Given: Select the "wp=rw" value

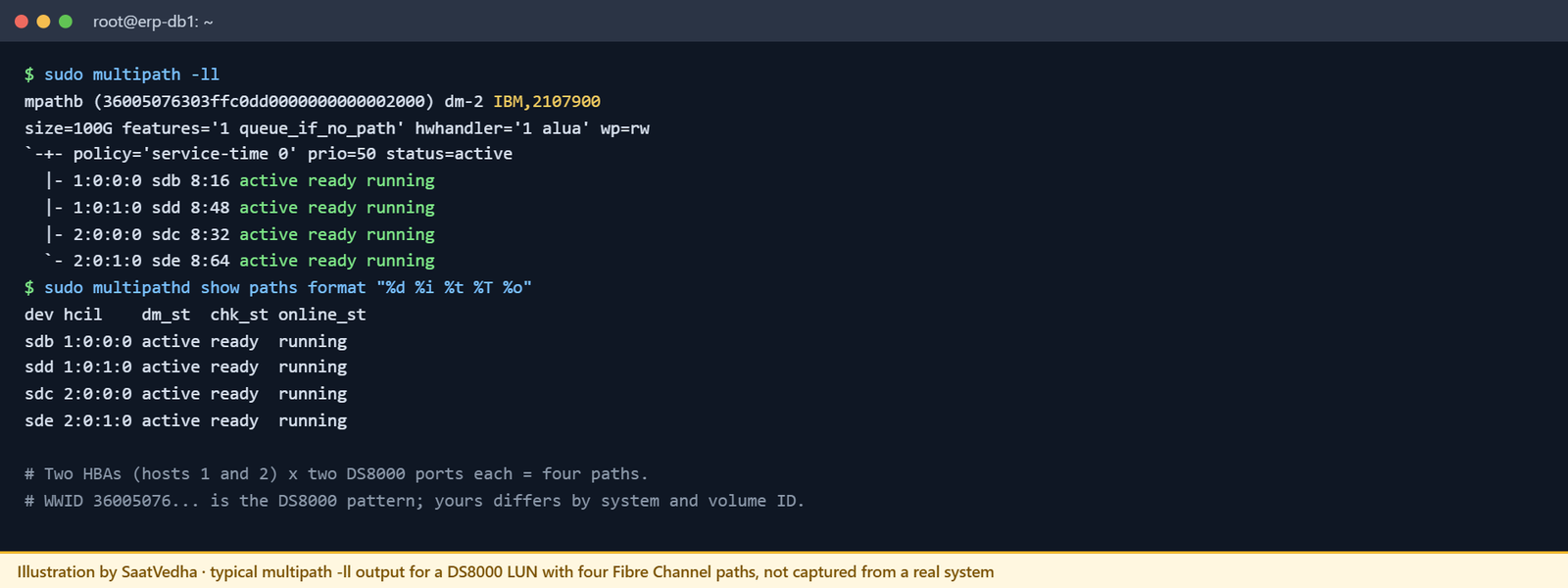Looking at the screenshot, I should (625, 128).
